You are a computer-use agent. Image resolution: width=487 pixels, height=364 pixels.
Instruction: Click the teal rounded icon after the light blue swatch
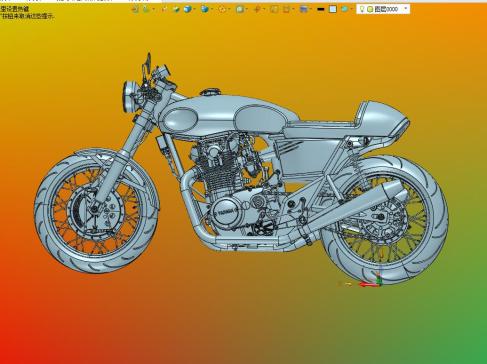[x=344, y=9]
